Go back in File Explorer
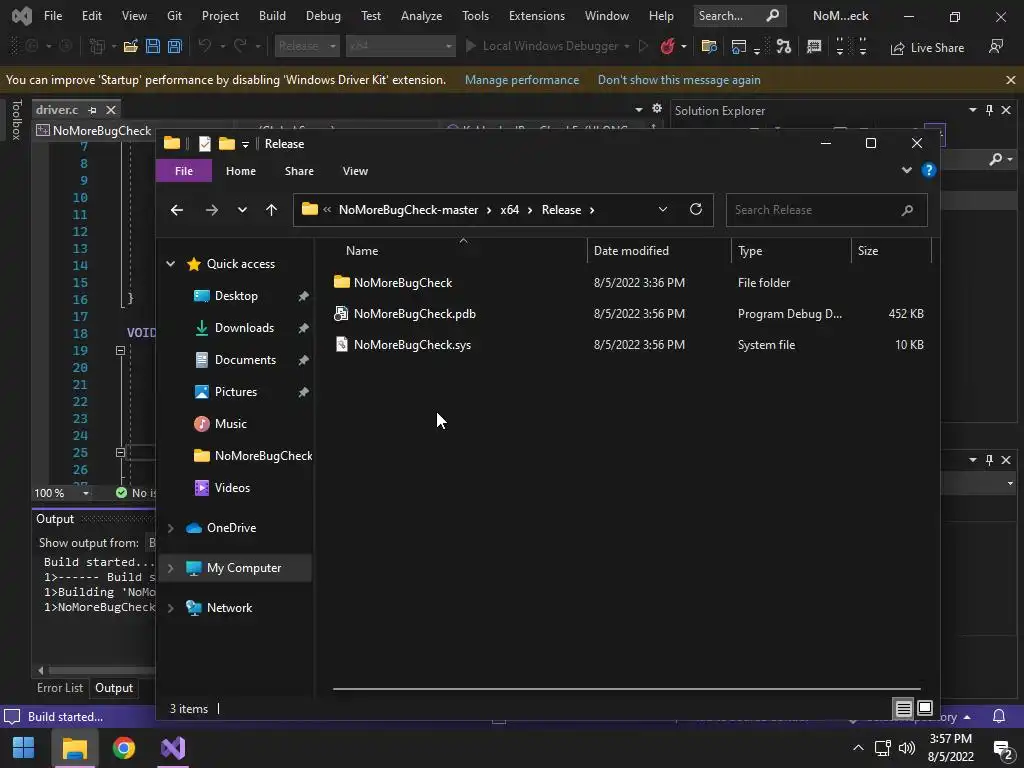This screenshot has height=768, width=1024. coord(177,210)
